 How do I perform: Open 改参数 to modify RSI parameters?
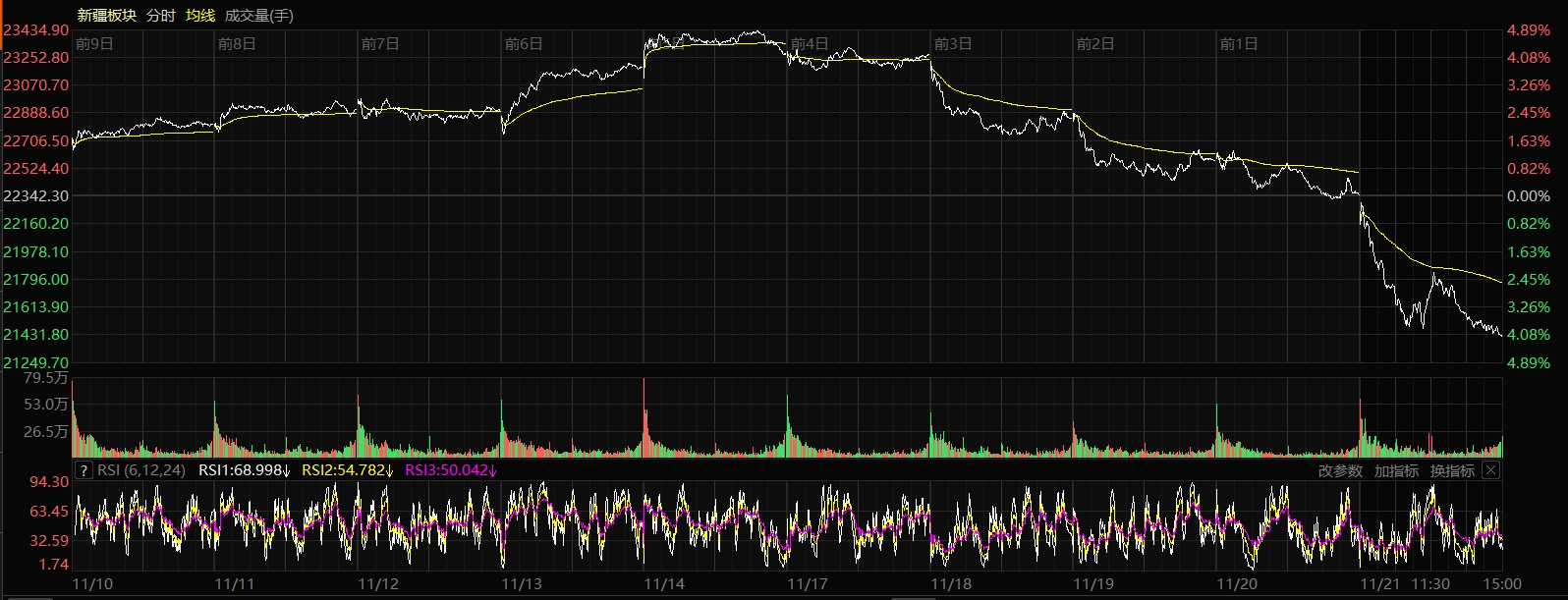1340,471
